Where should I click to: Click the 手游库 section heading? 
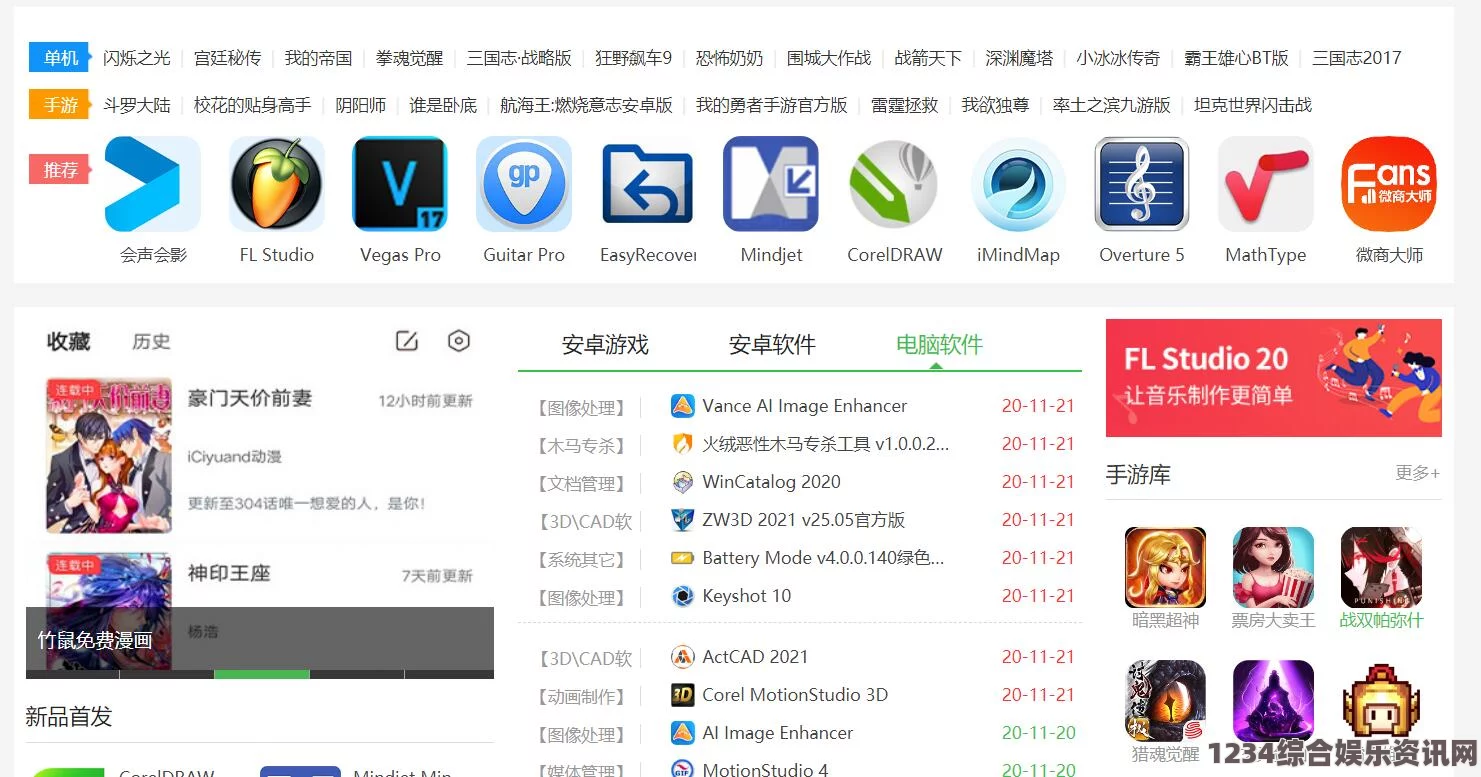tap(1138, 474)
